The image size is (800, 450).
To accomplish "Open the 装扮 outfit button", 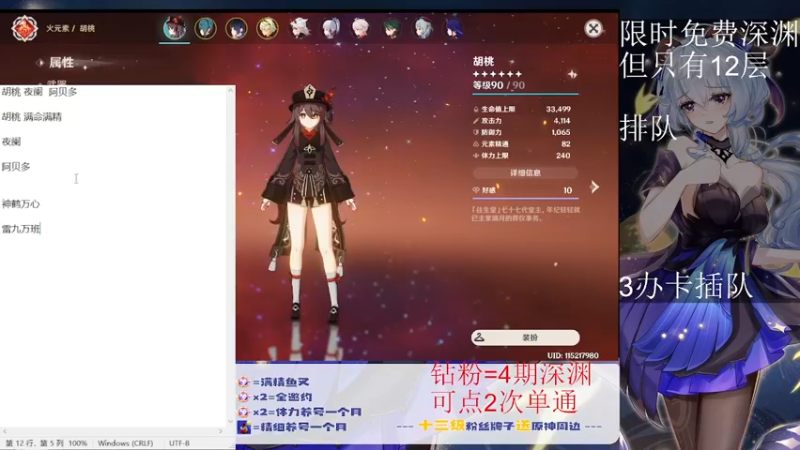I will (525, 337).
